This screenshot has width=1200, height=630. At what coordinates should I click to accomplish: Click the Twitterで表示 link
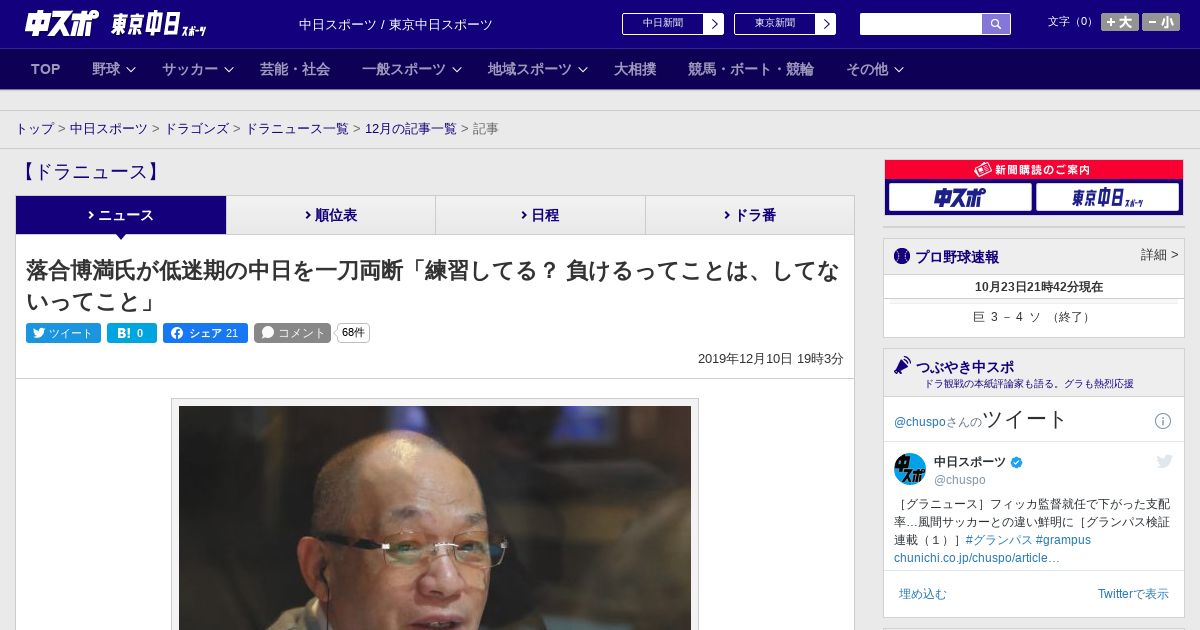pyautogui.click(x=1133, y=594)
